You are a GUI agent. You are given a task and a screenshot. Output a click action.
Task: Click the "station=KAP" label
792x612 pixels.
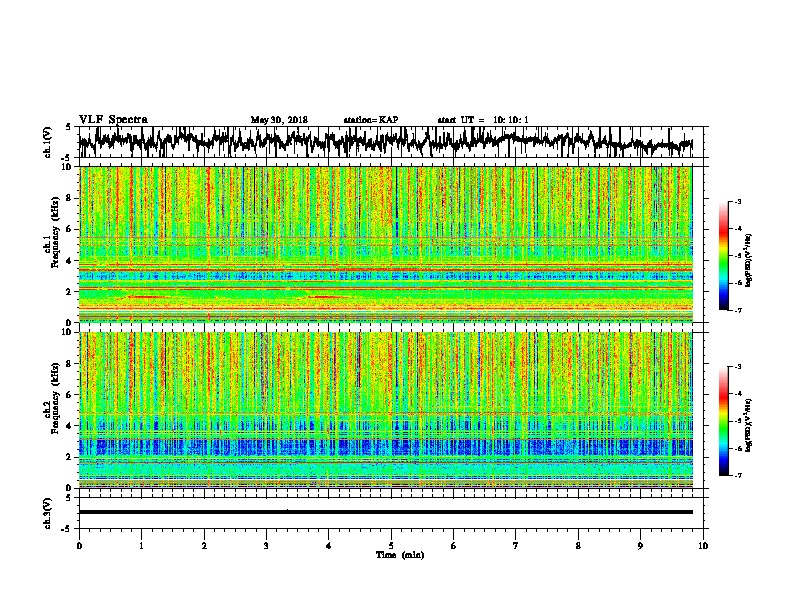pyautogui.click(x=371, y=120)
